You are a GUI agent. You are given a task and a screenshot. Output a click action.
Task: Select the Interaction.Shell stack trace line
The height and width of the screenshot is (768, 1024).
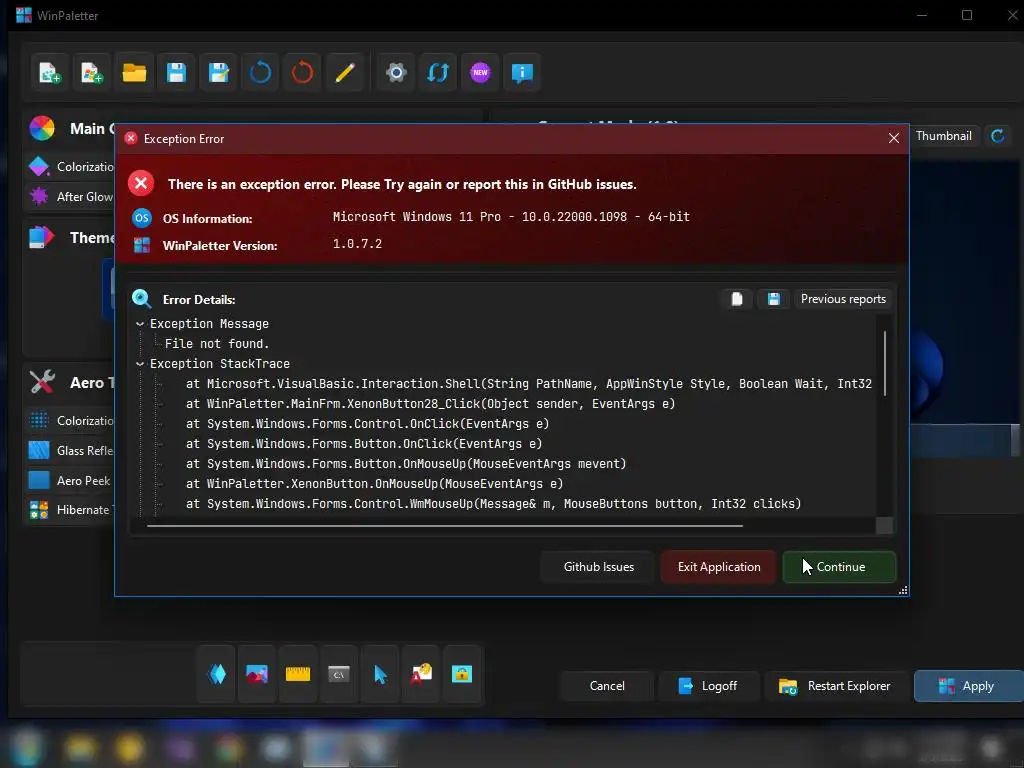(528, 384)
